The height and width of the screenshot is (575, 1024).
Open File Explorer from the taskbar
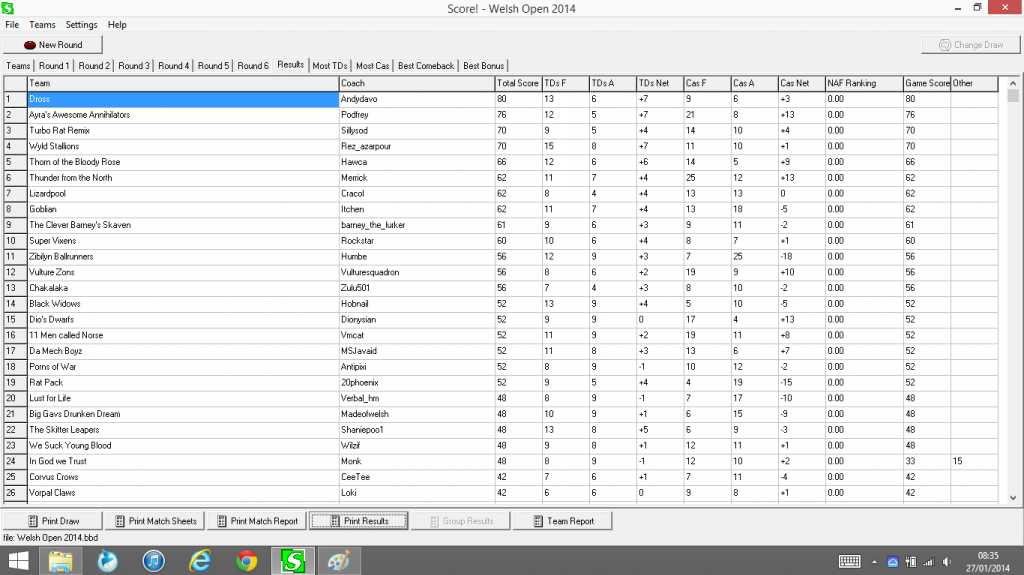coord(61,561)
